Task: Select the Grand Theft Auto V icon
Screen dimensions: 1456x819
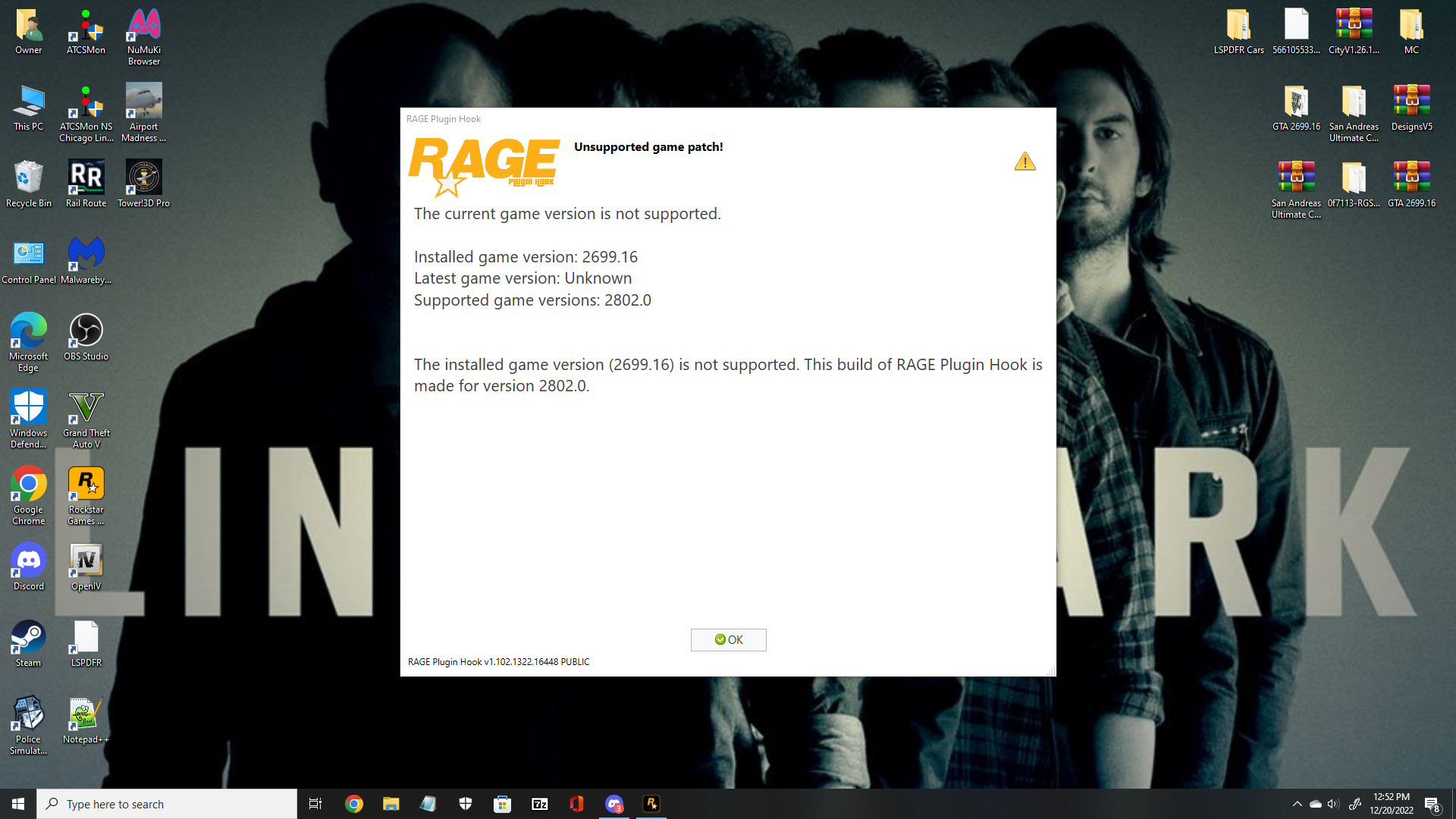Action: pyautogui.click(x=86, y=409)
